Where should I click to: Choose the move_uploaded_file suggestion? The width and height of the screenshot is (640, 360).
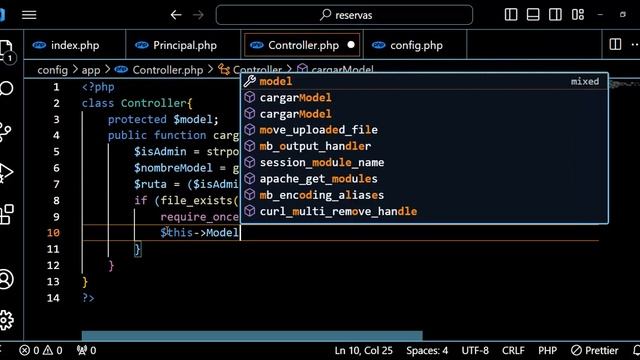tap(424, 130)
